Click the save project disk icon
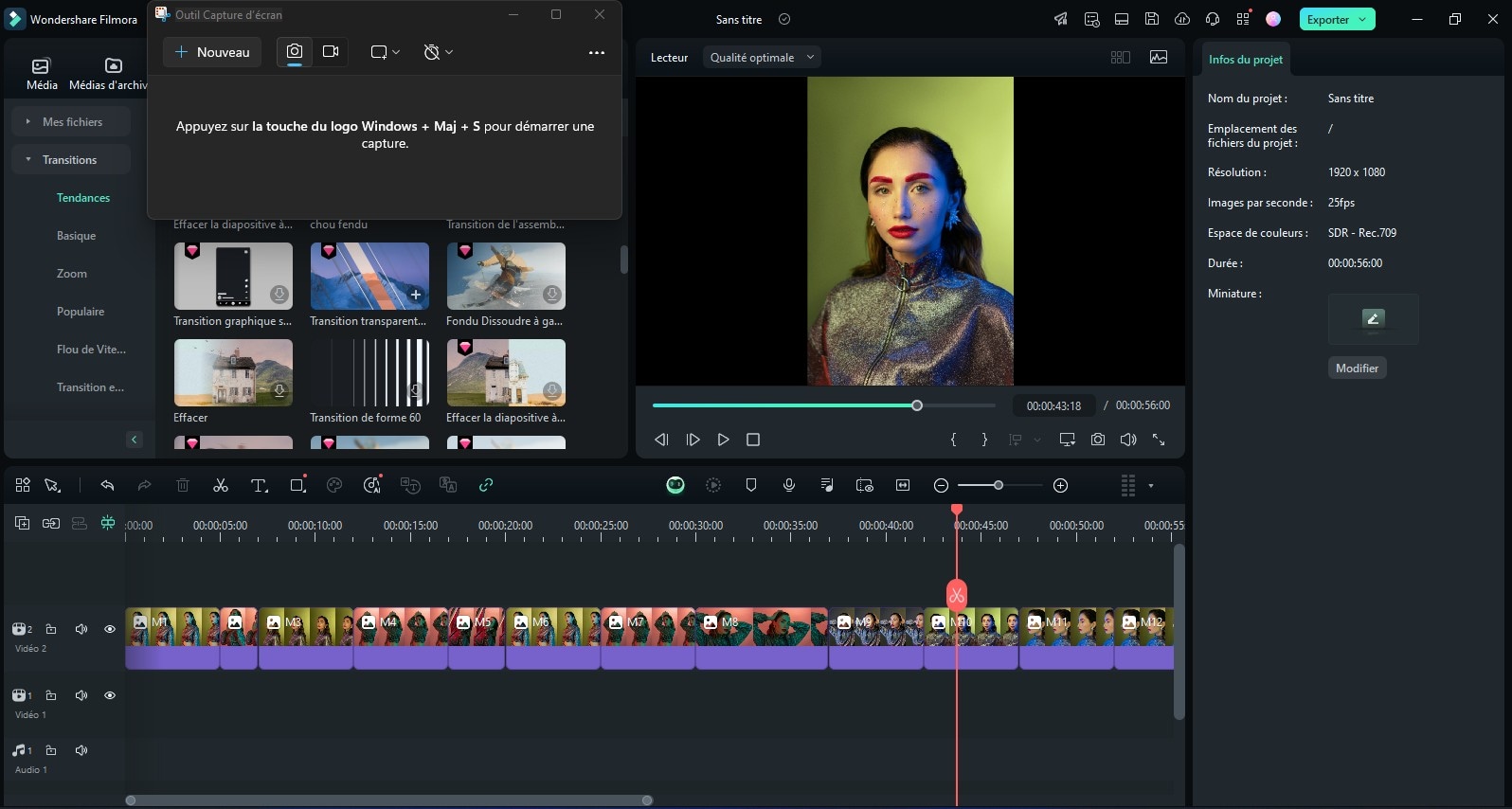This screenshot has width=1512, height=809. 1152,19
